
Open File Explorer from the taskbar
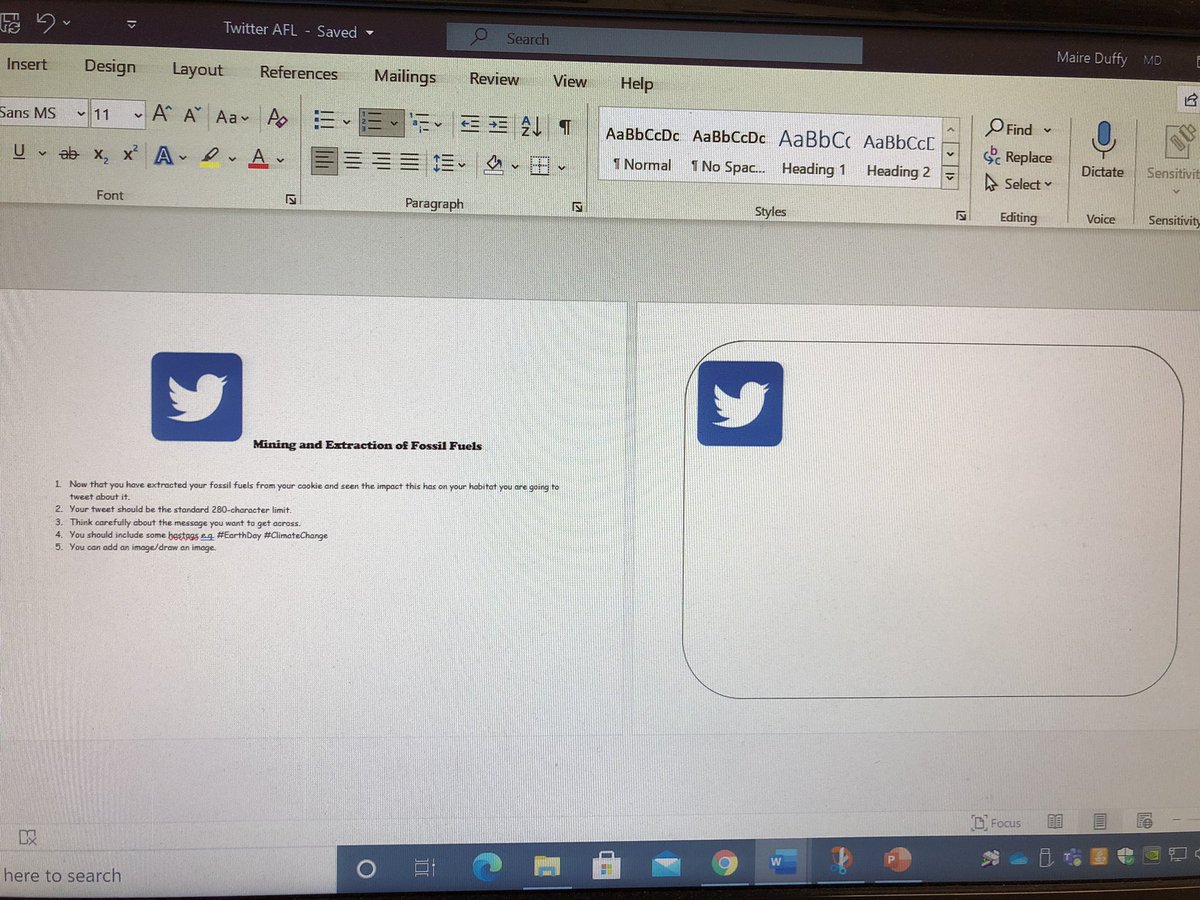click(x=547, y=865)
